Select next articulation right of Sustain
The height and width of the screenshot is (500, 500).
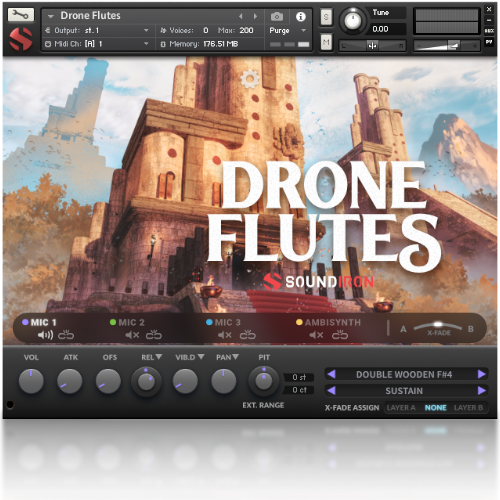(482, 390)
